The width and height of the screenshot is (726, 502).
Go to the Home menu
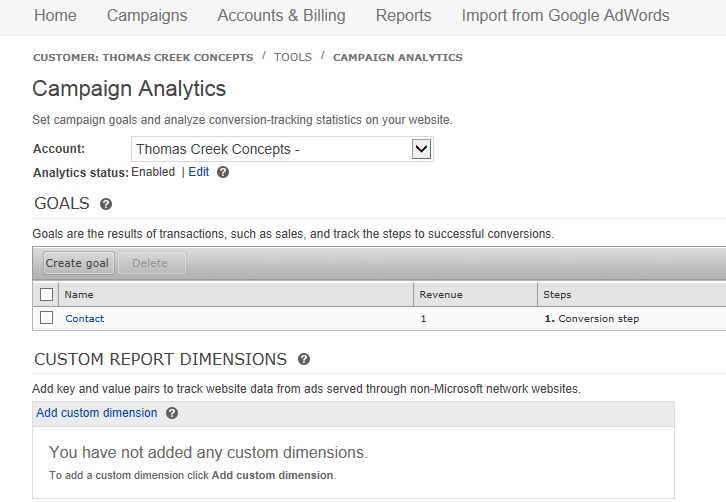(55, 15)
